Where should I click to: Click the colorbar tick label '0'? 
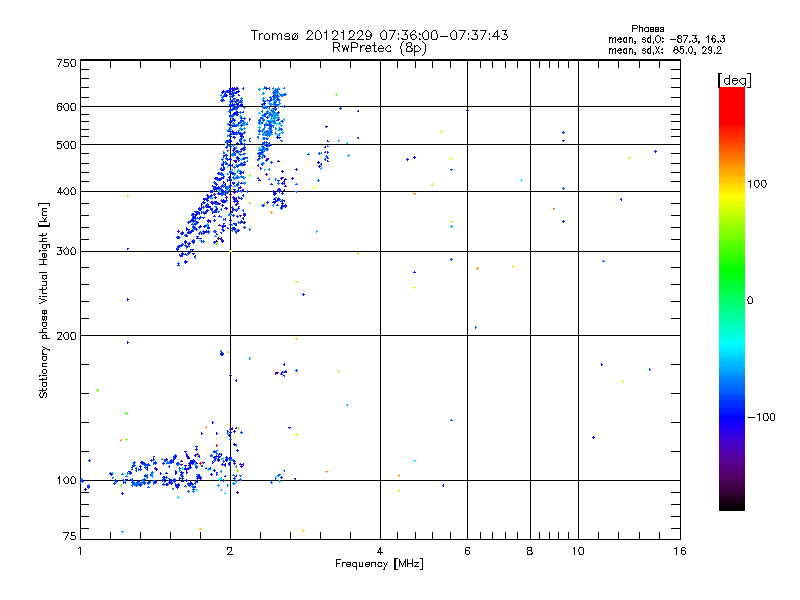750,301
